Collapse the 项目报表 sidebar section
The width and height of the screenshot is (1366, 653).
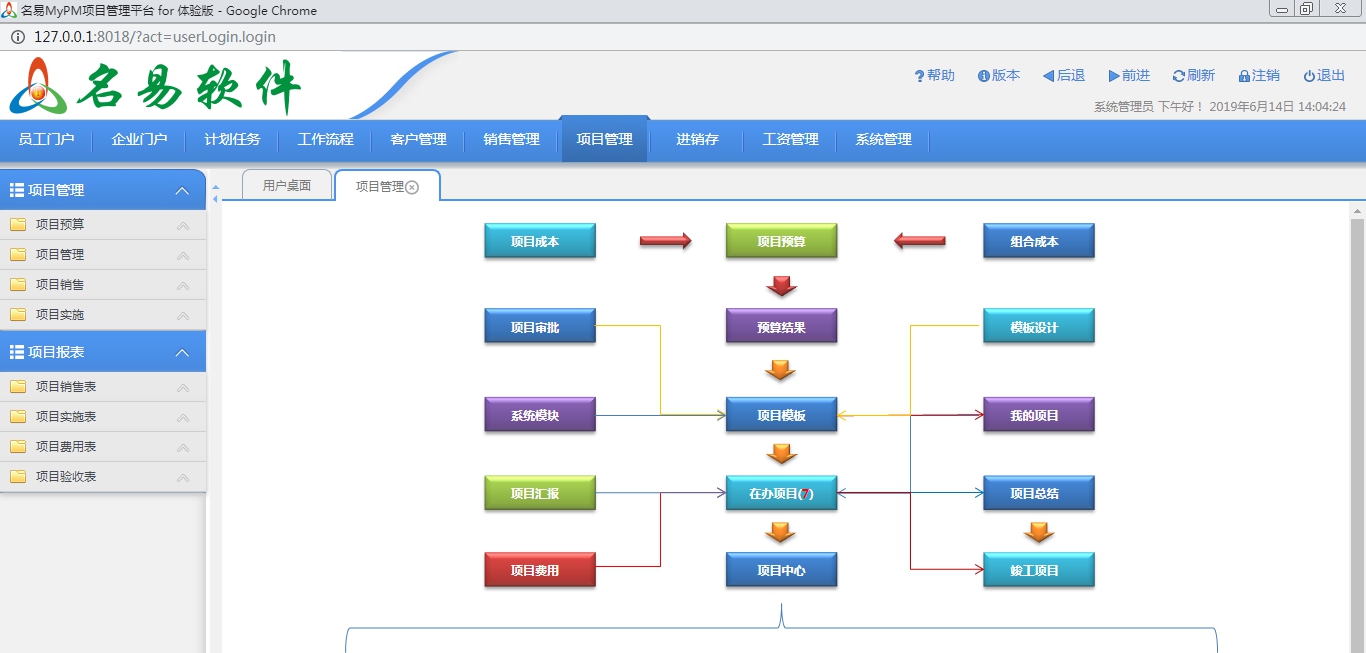pos(182,351)
